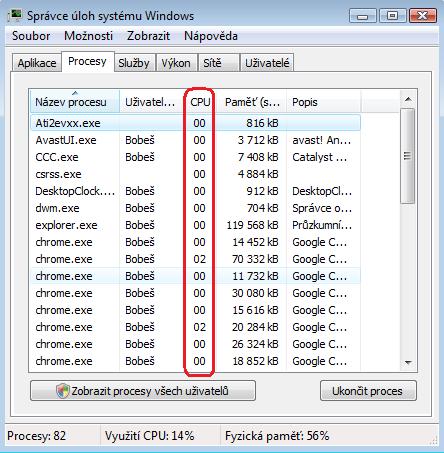The image size is (444, 453).
Task: Select the CCC.exe process
Action: coord(195,157)
